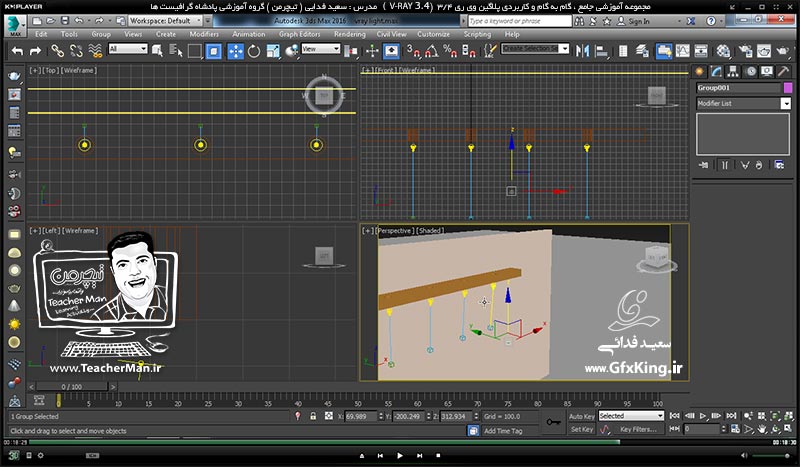The width and height of the screenshot is (800, 467).
Task: Open the Material Editor icon
Action: 723,51
